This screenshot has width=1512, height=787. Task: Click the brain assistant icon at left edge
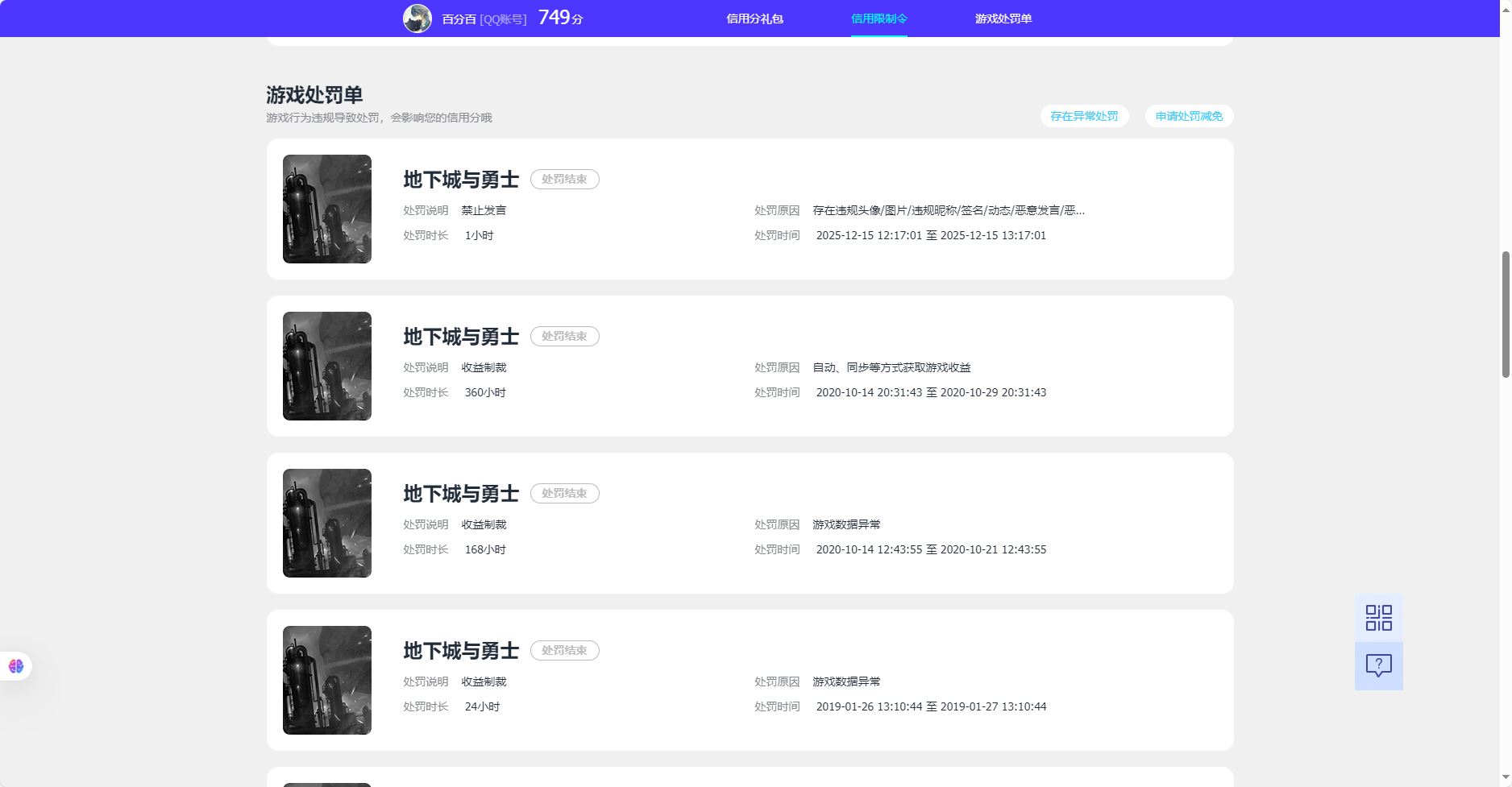(x=16, y=666)
